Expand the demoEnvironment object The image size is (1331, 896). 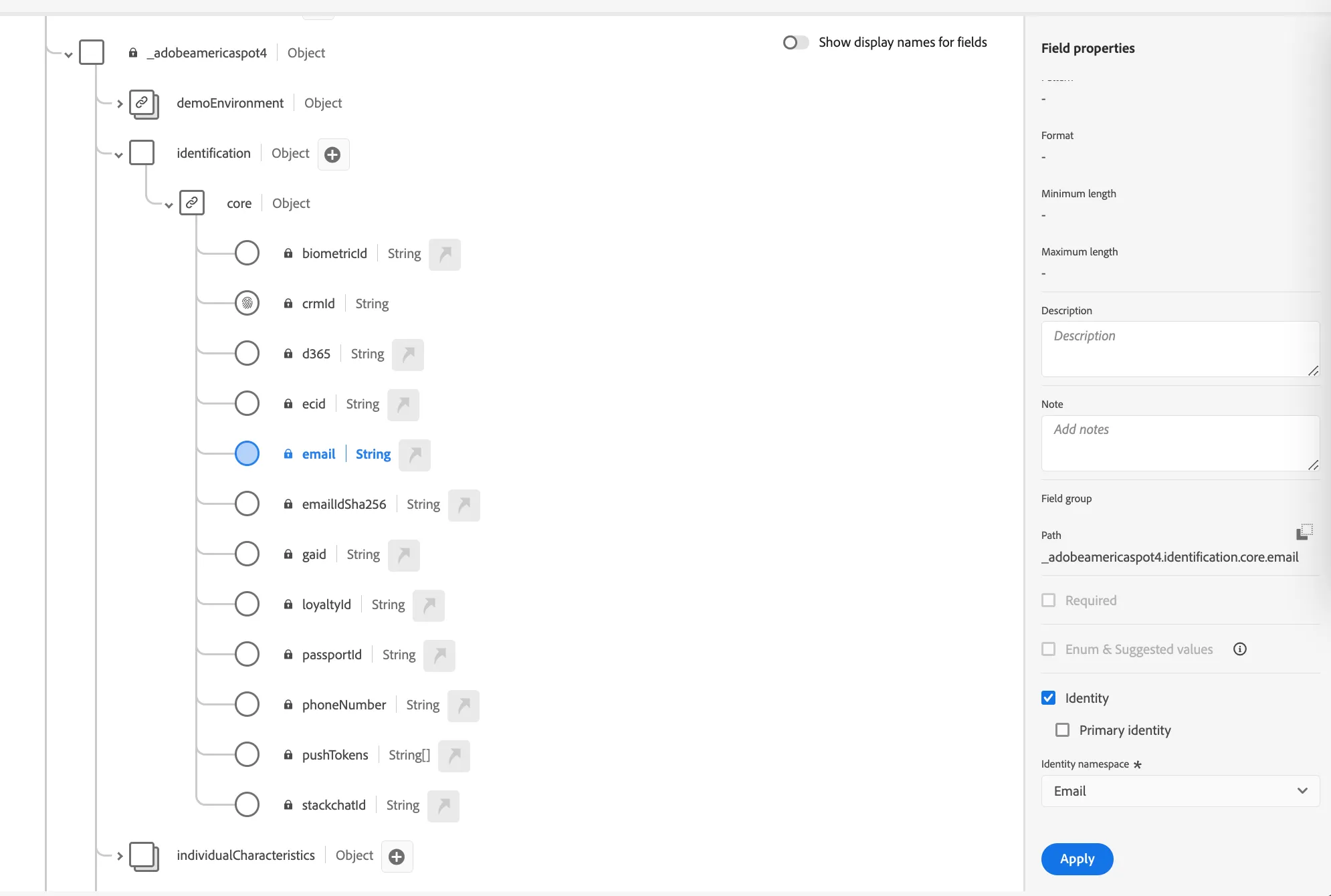click(119, 104)
